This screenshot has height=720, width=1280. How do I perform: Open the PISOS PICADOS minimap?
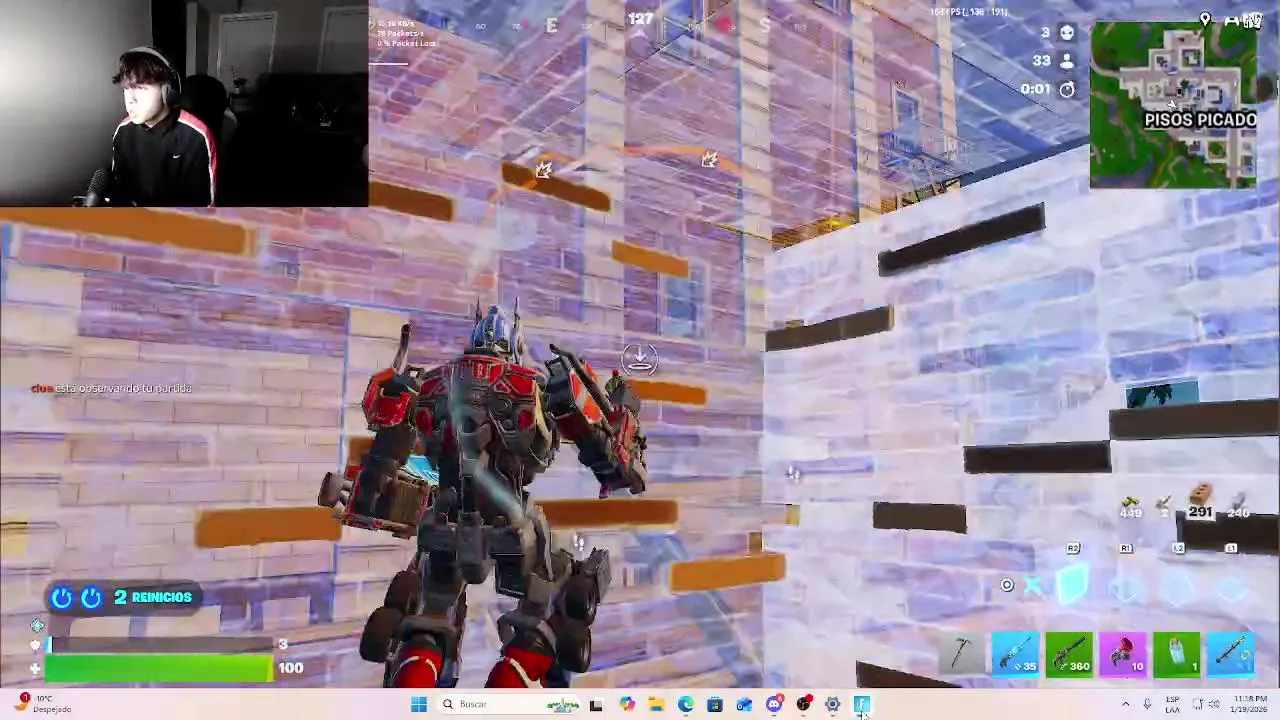pyautogui.click(x=1173, y=105)
